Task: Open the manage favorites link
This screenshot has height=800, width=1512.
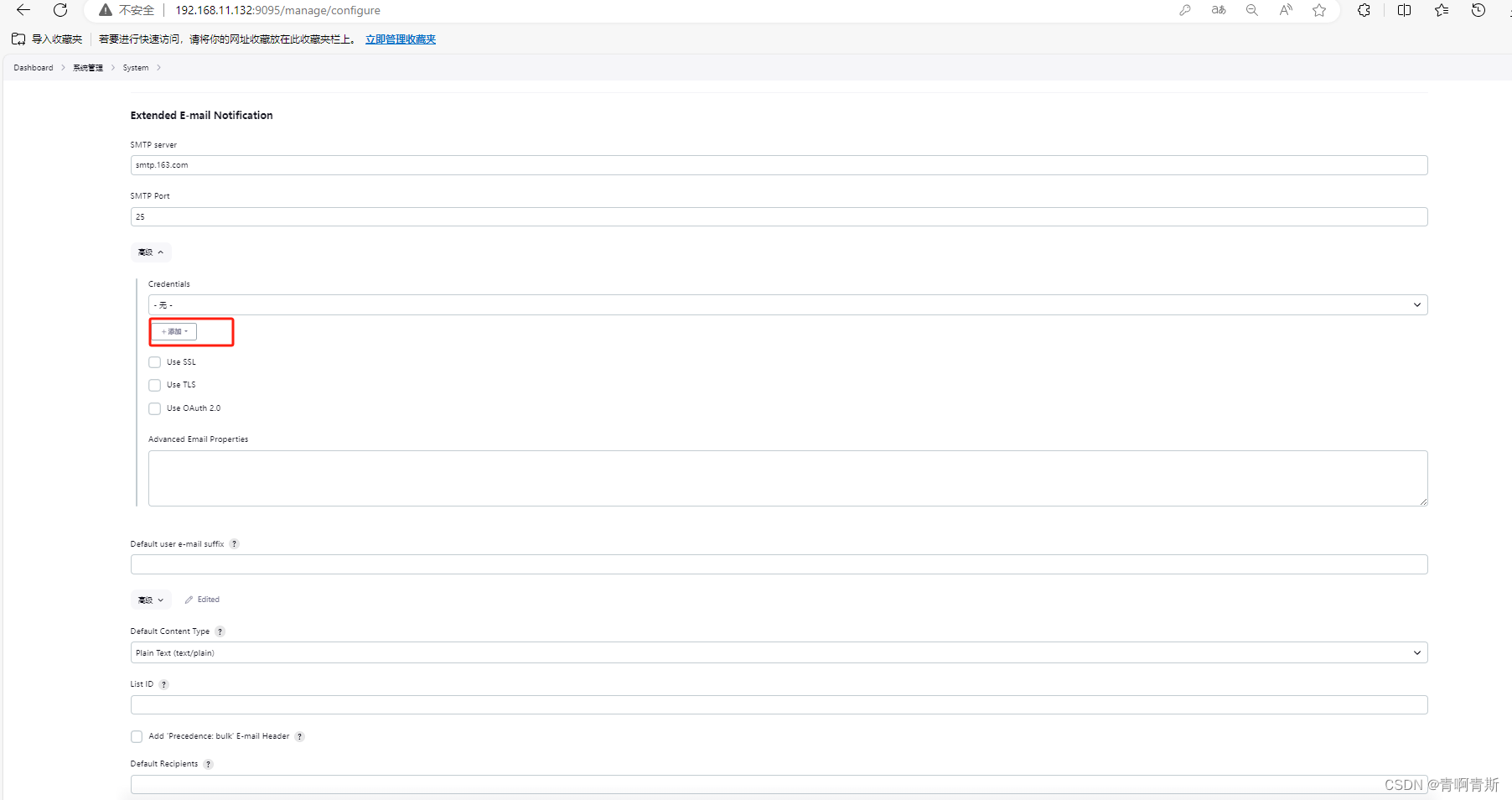Action: point(401,39)
